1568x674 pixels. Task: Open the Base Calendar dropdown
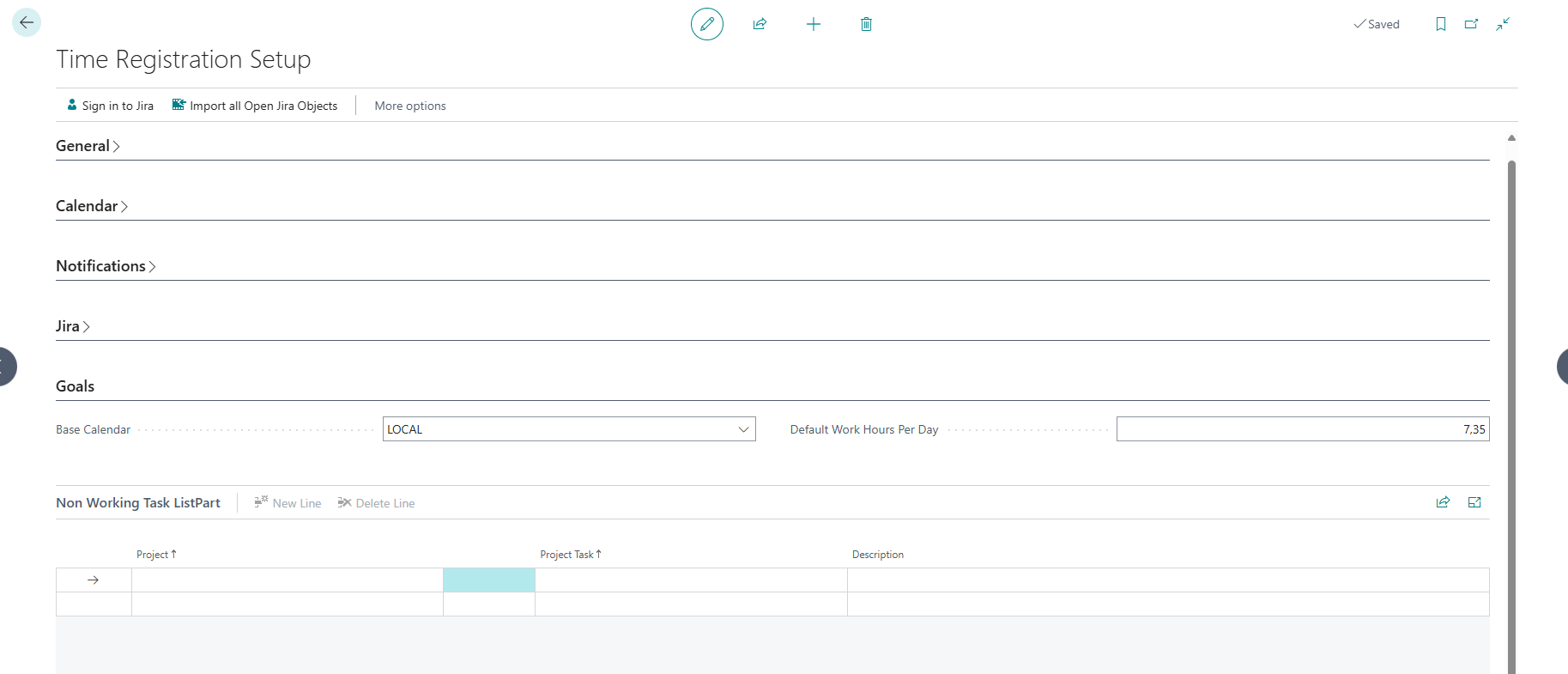click(x=743, y=429)
